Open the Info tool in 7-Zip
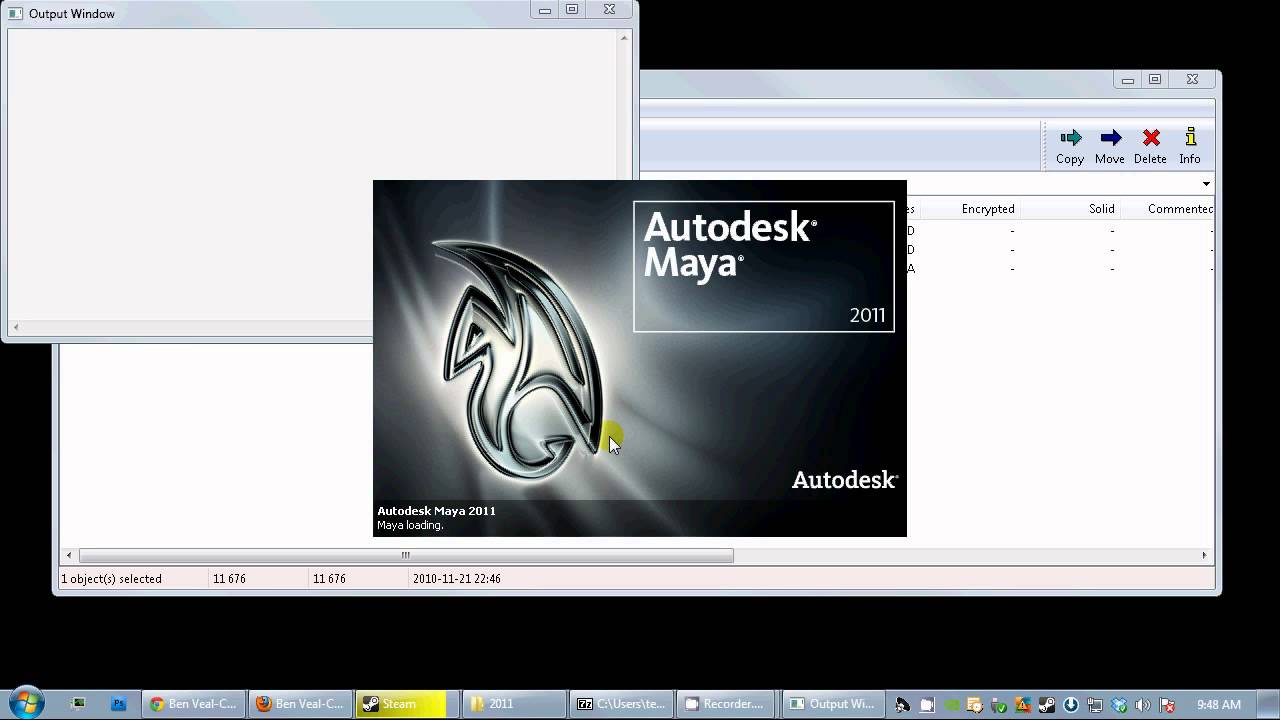Screen dimensions: 1280x720 tap(1190, 146)
